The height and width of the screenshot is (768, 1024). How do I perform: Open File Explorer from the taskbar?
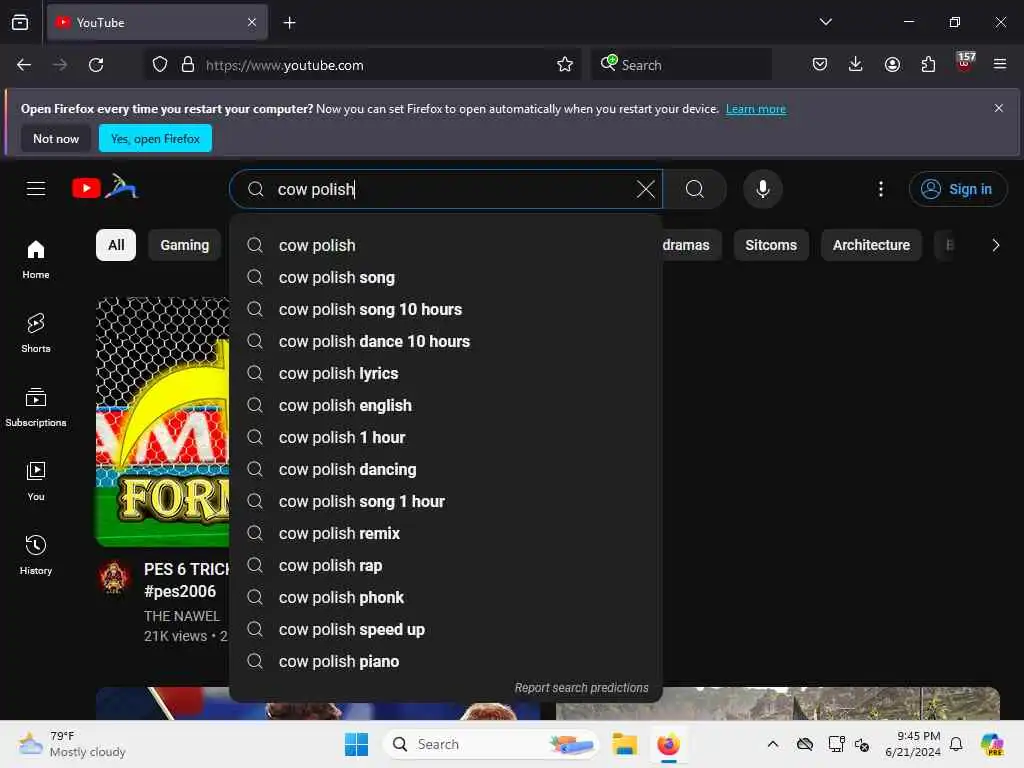click(624, 744)
